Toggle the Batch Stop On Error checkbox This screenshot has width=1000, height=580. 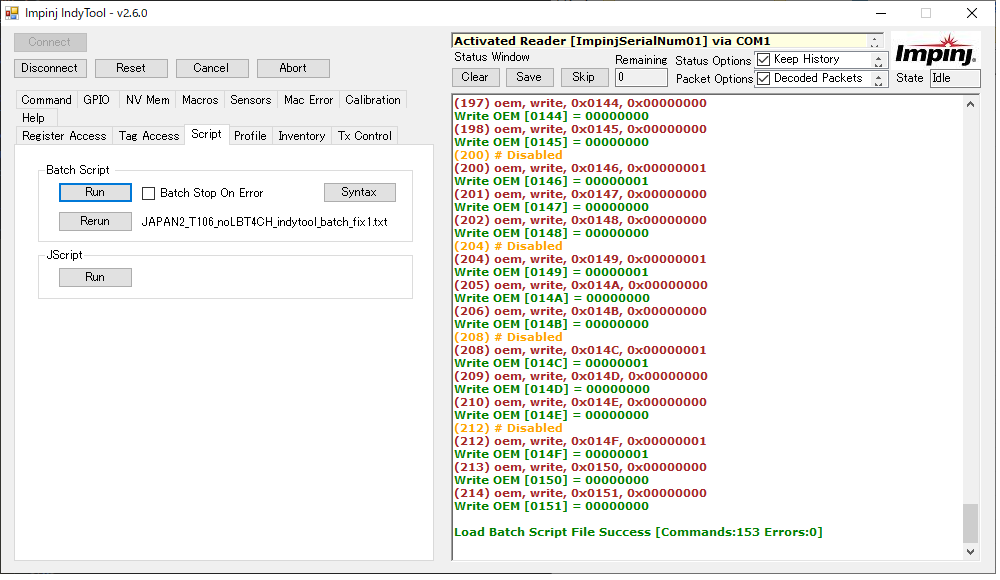pyautogui.click(x=149, y=193)
